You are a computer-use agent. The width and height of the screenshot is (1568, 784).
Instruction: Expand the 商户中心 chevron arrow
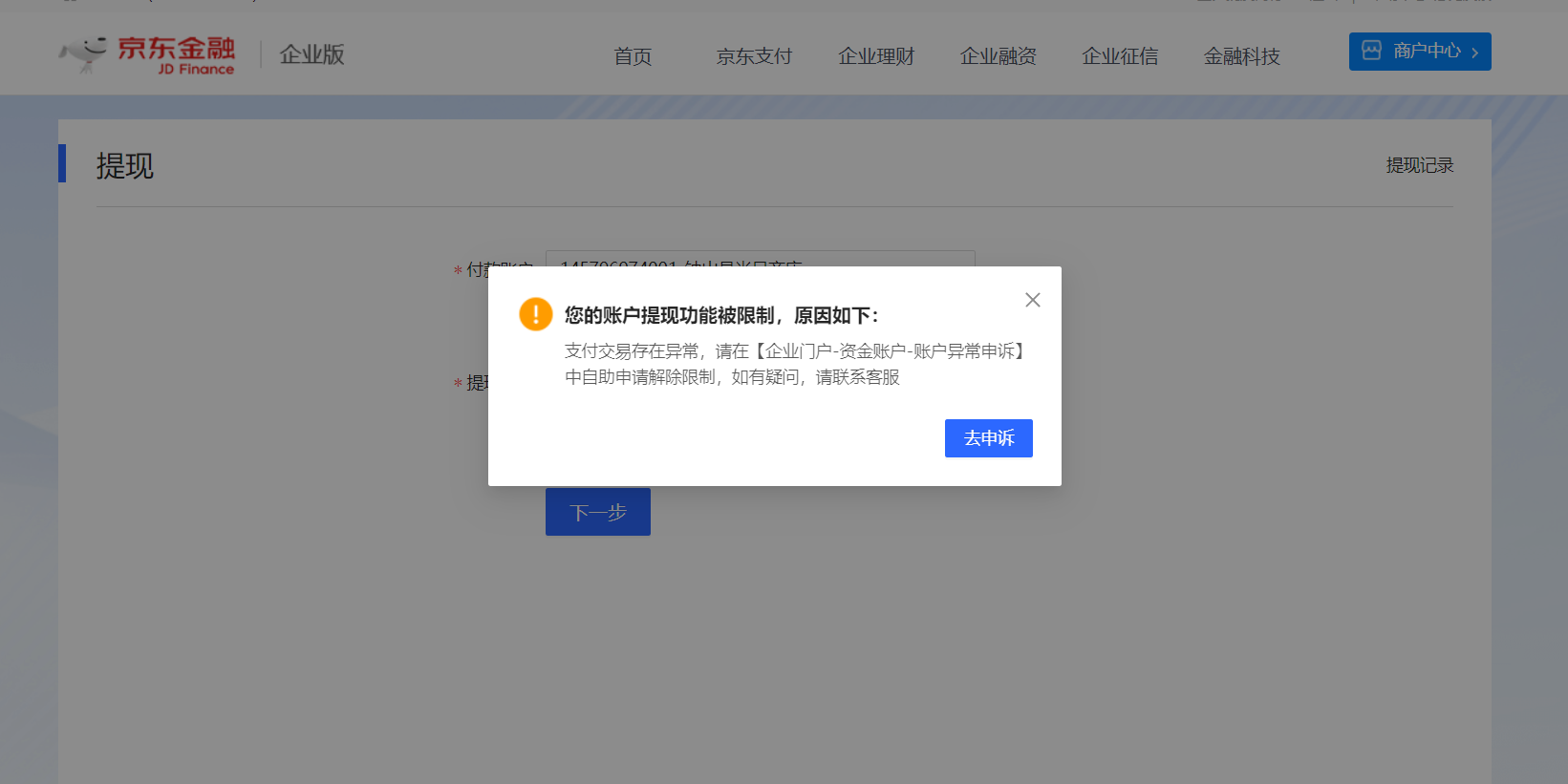[x=1474, y=53]
